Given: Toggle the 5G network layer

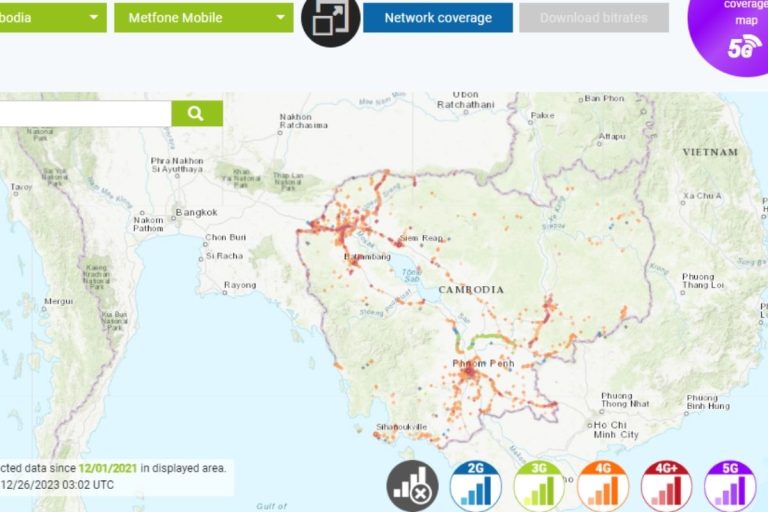Looking at the screenshot, I should [x=730, y=487].
